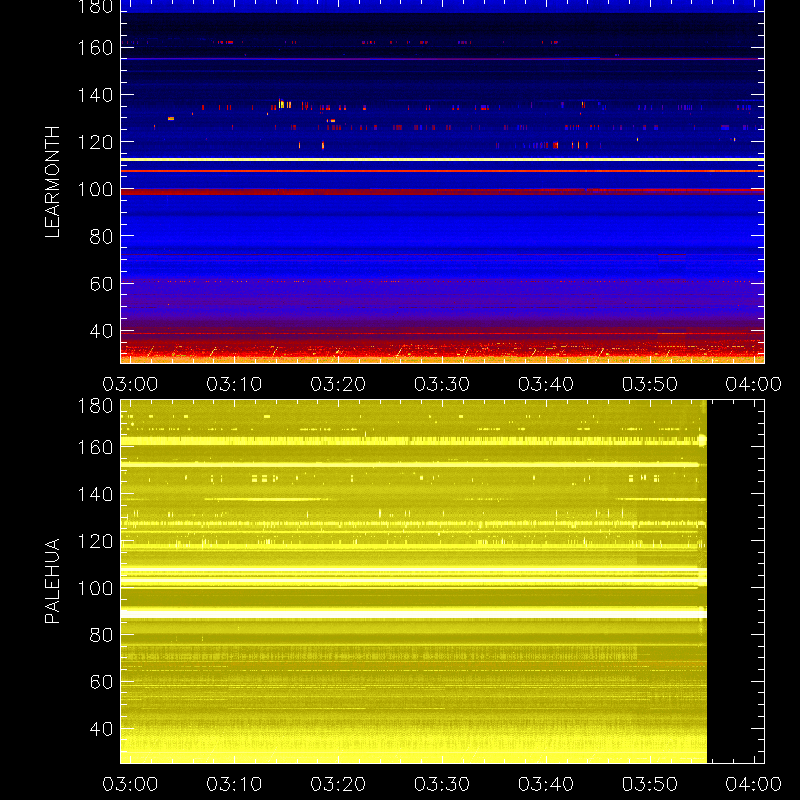Click the 03:50 time label of the Learmonth plot
800x800 pixels.
tap(649, 384)
